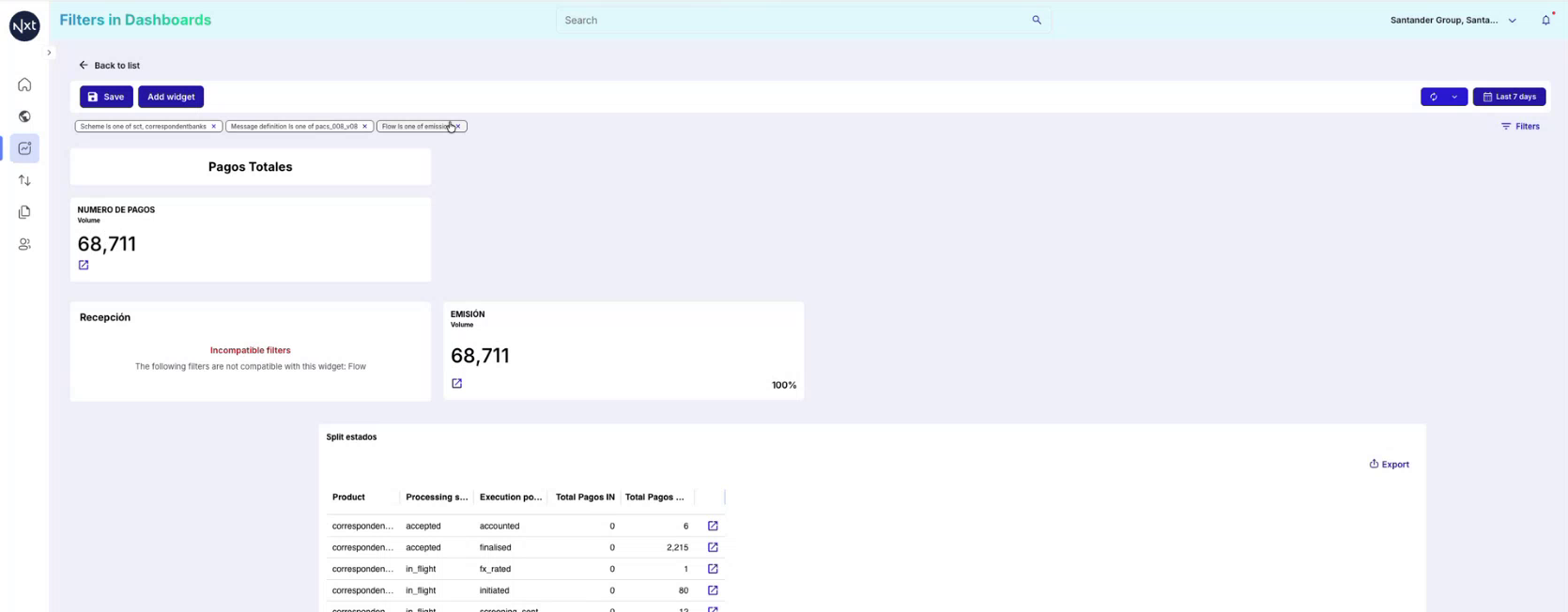Open the notifications bell
Viewport: 1568px width, 612px height.
(x=1545, y=20)
